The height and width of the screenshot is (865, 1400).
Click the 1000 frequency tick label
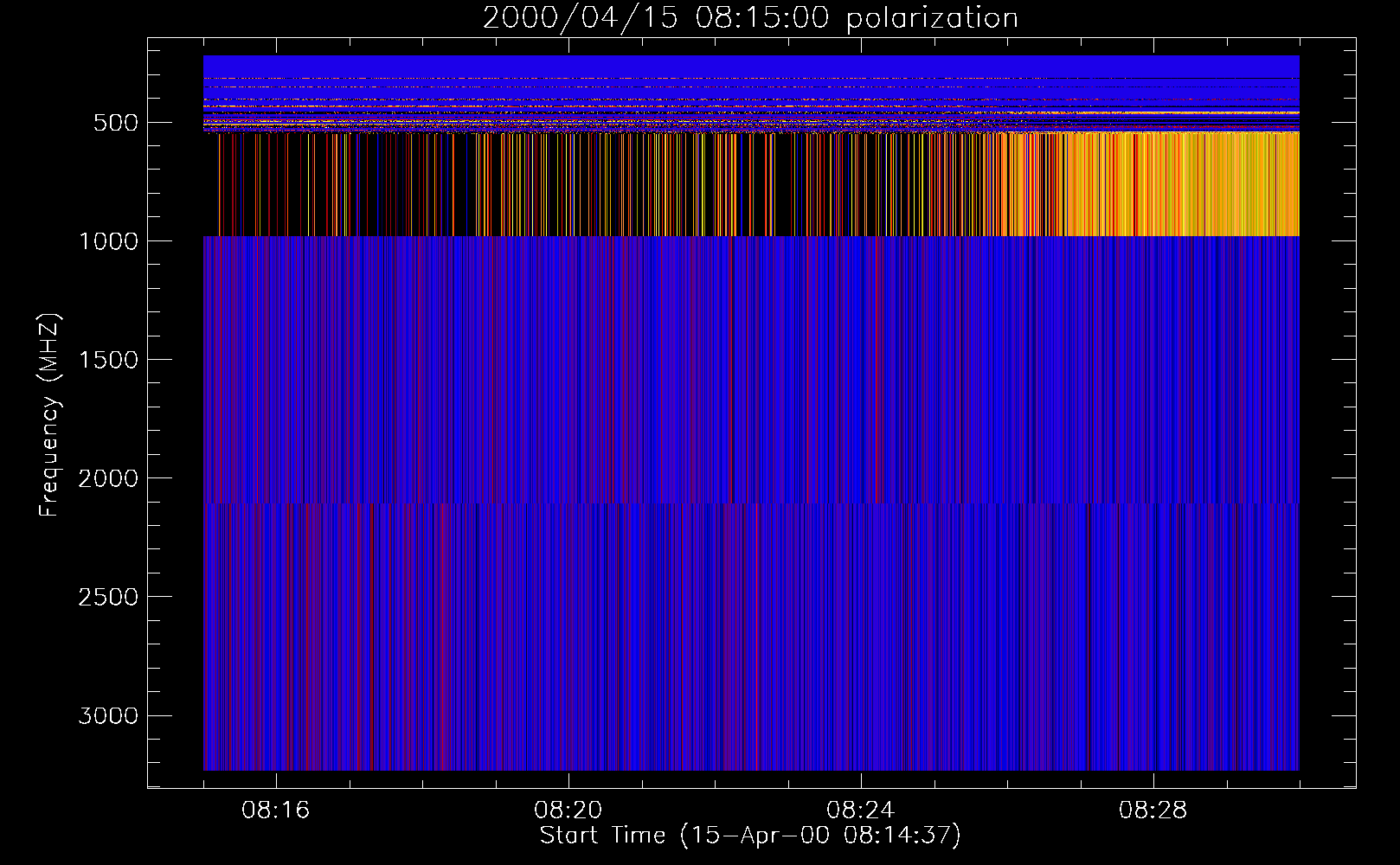click(108, 241)
